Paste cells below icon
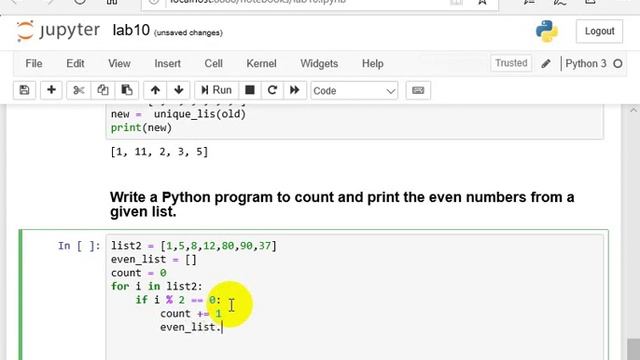 [x=127, y=90]
